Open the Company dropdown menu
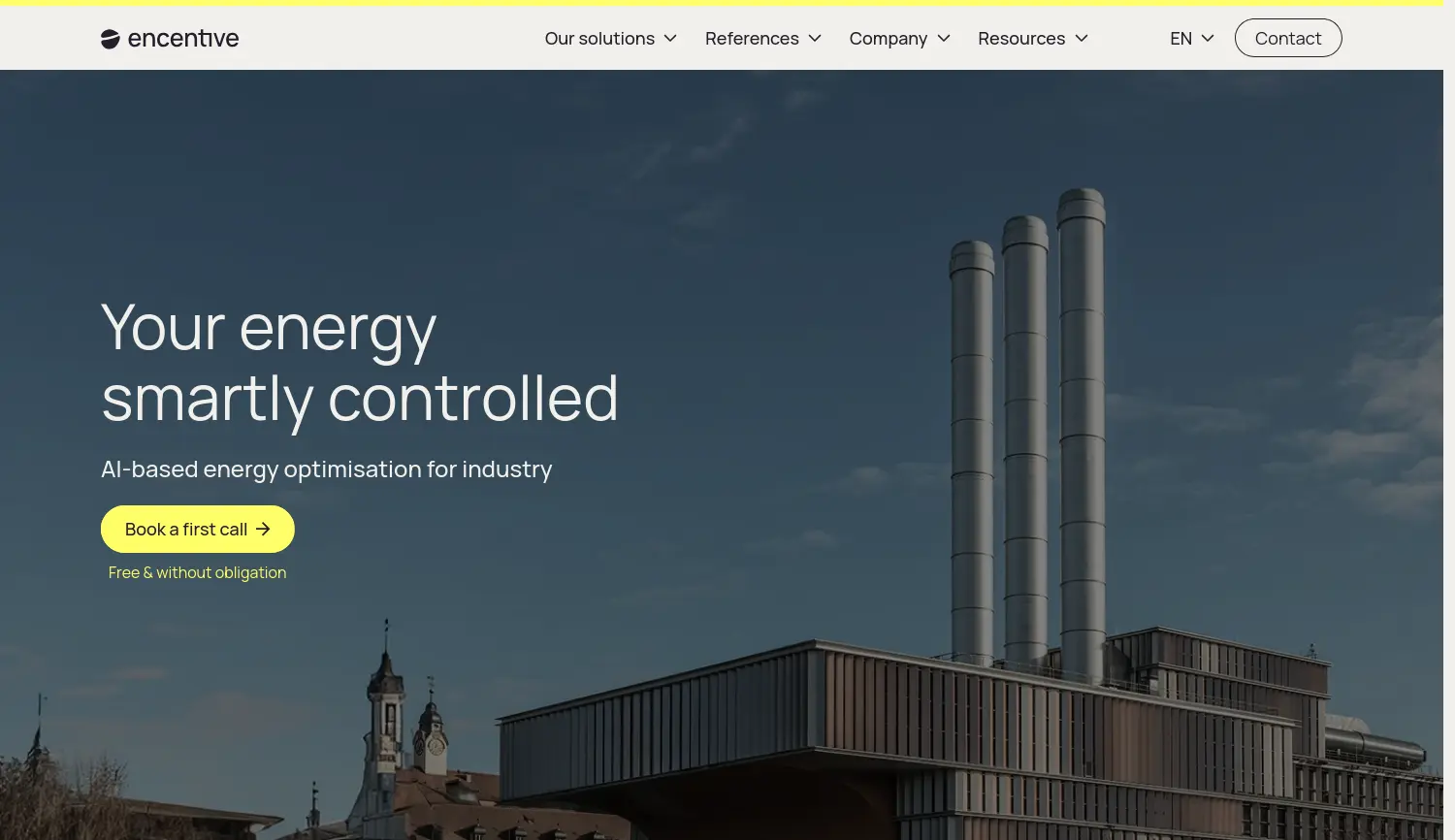1455x840 pixels. click(889, 38)
